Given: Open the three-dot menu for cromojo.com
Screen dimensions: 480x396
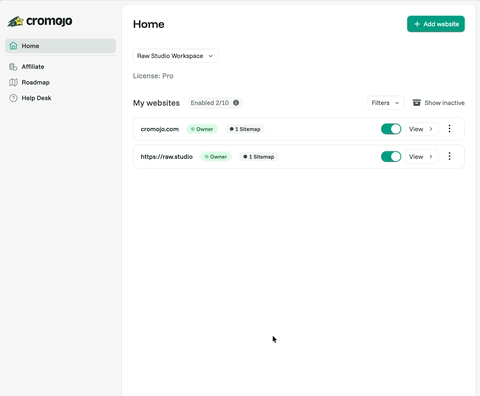Looking at the screenshot, I should click(449, 129).
